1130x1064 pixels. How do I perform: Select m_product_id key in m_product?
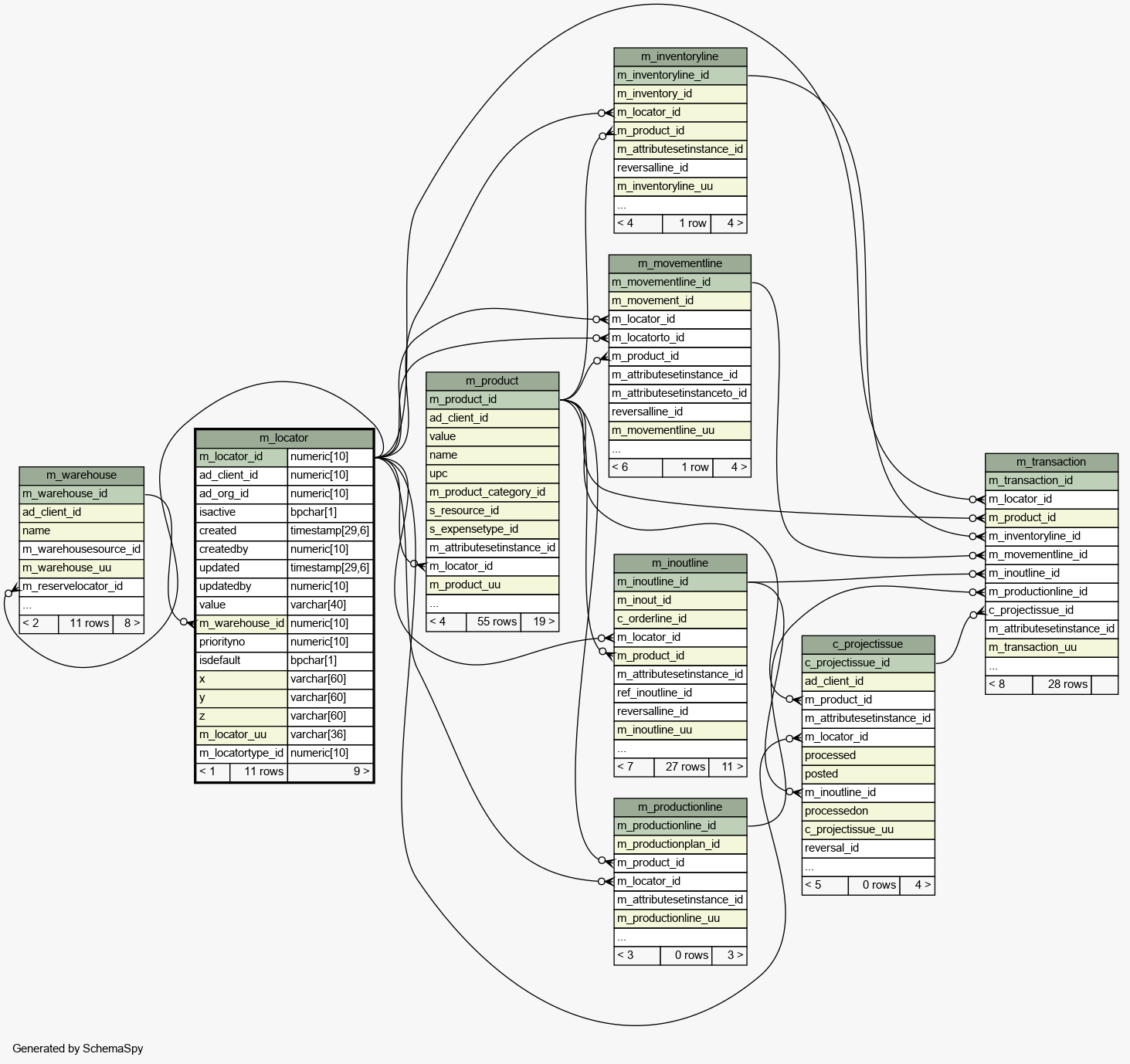click(492, 399)
